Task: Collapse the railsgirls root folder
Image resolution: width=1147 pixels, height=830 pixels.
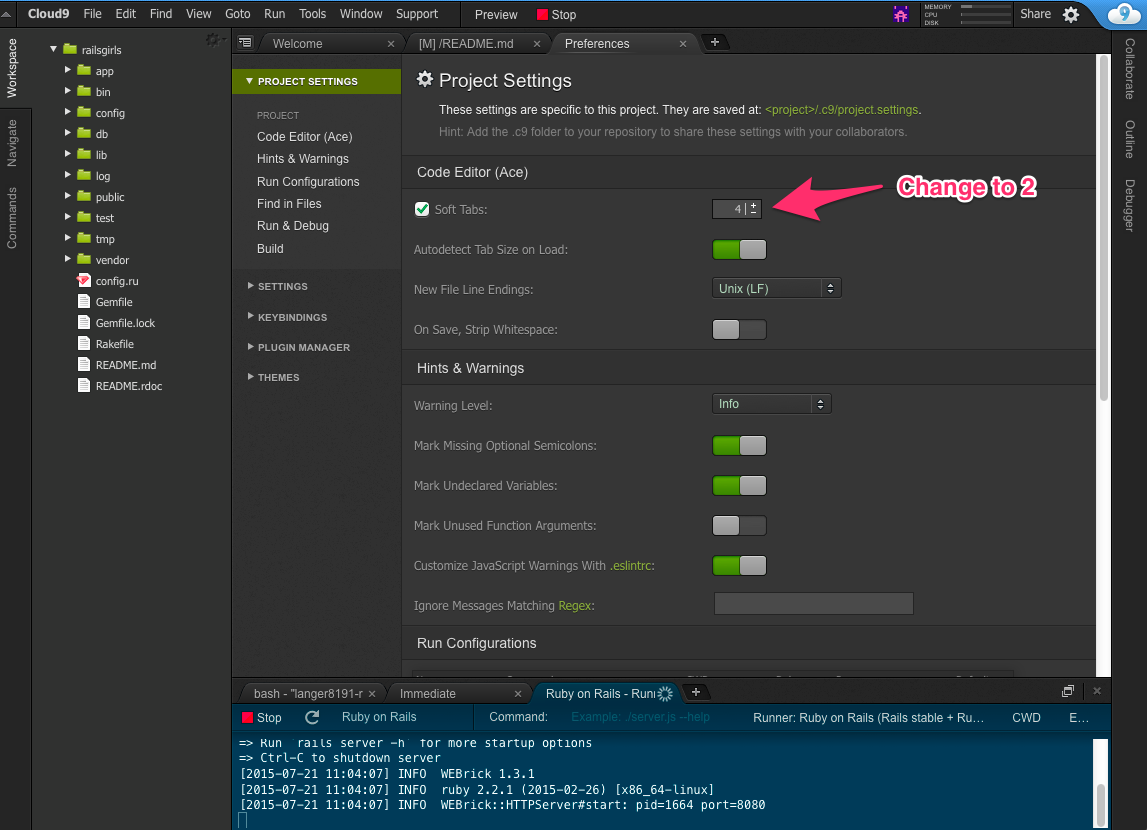Action: pyautogui.click(x=53, y=49)
